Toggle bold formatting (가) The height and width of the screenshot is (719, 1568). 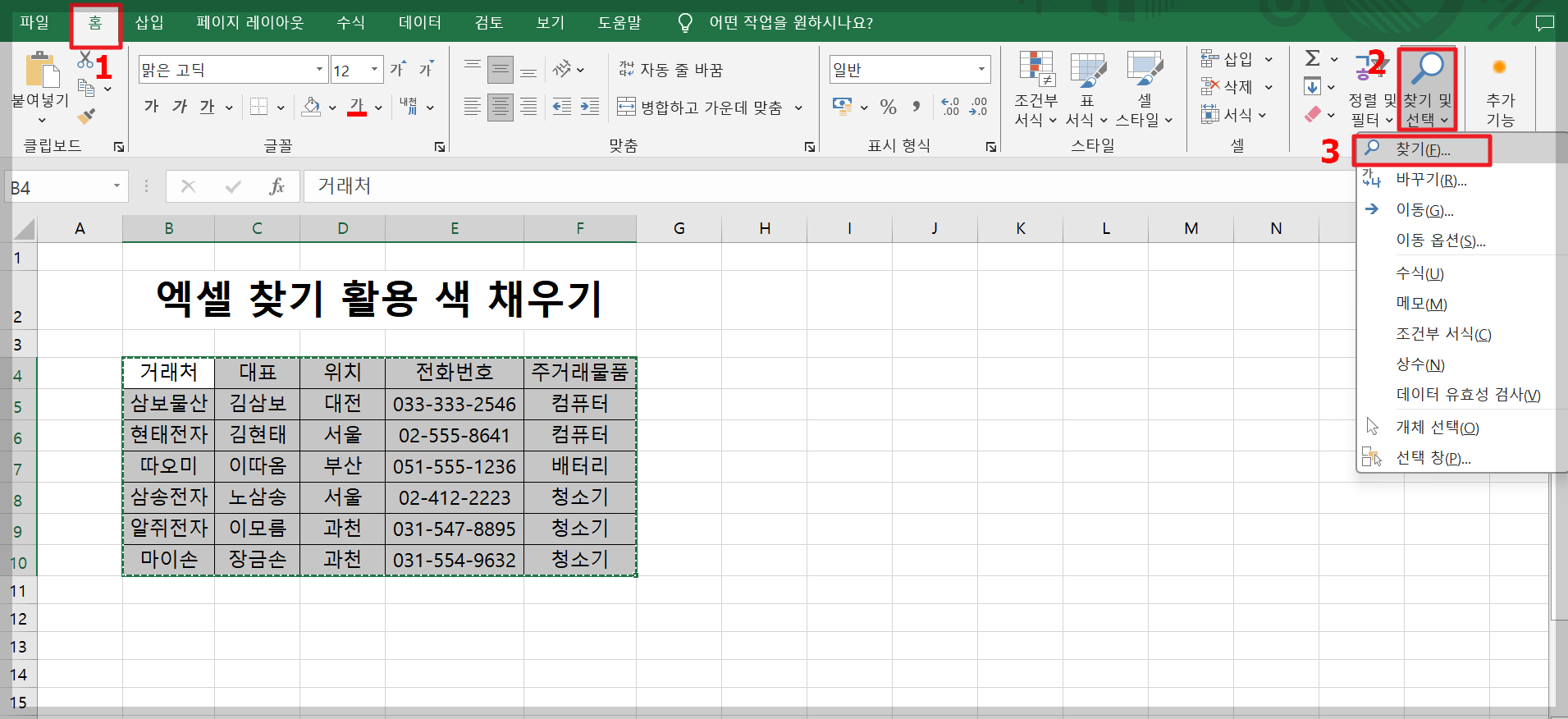pyautogui.click(x=152, y=107)
